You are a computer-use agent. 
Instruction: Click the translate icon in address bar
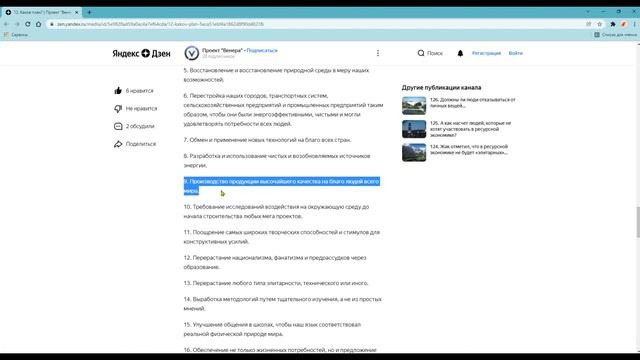click(x=589, y=24)
